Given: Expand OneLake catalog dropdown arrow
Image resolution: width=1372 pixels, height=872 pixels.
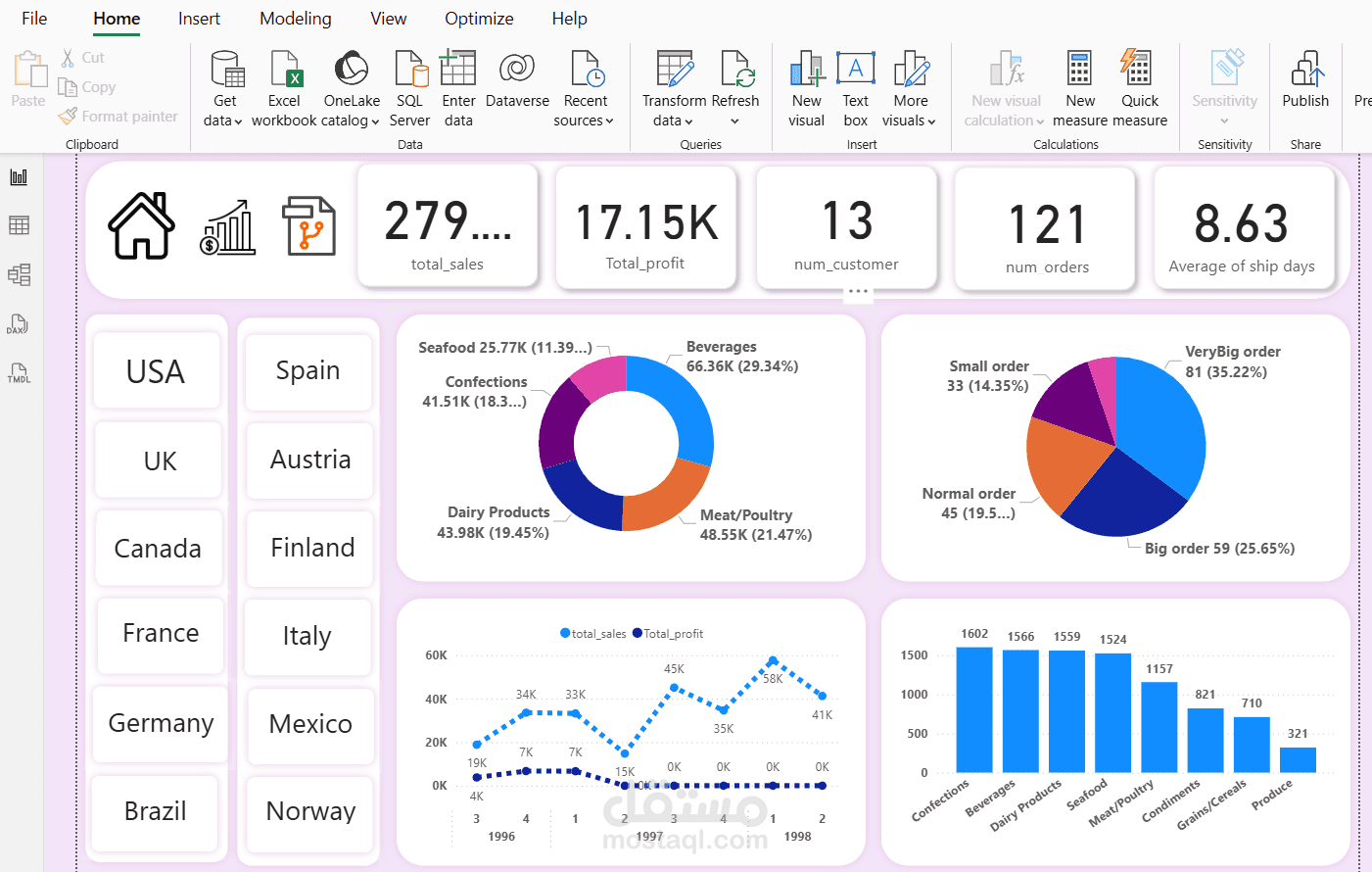Looking at the screenshot, I should 375,121.
